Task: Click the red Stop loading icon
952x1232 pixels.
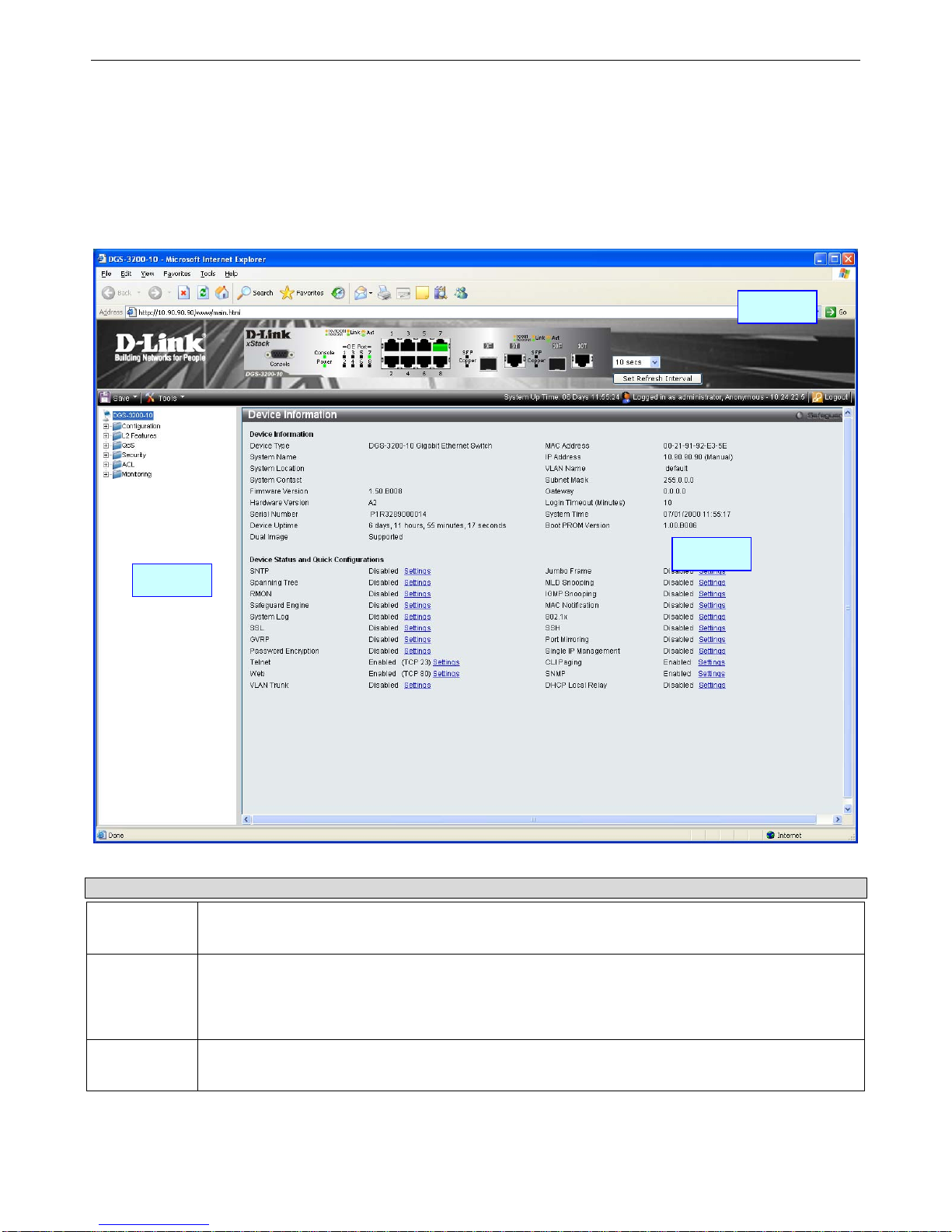Action: tap(183, 293)
